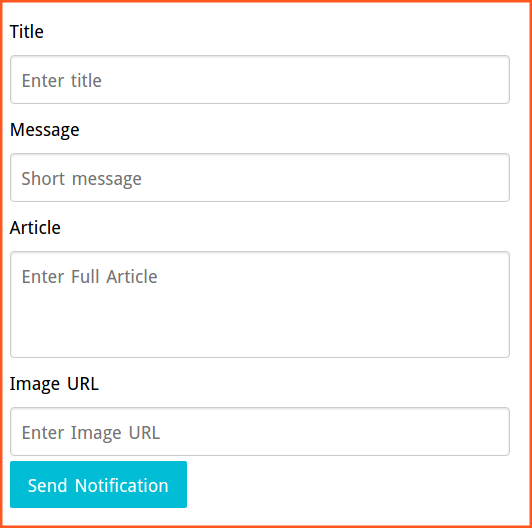Place cursor in Title text box
Screen dimensions: 532x528
(x=260, y=80)
